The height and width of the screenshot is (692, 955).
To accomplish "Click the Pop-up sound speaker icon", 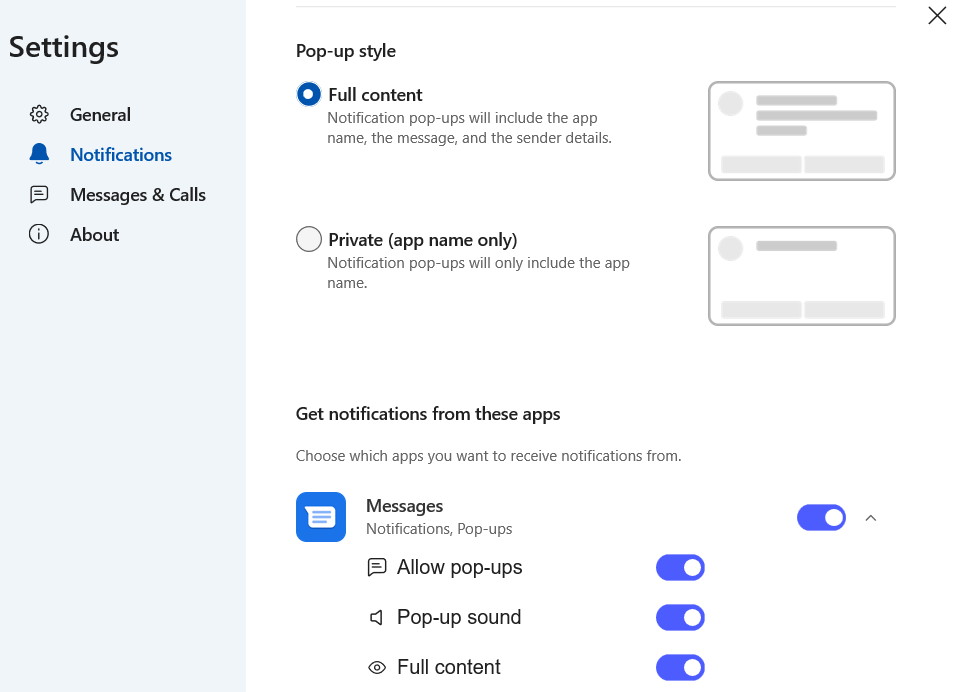I will click(377, 618).
